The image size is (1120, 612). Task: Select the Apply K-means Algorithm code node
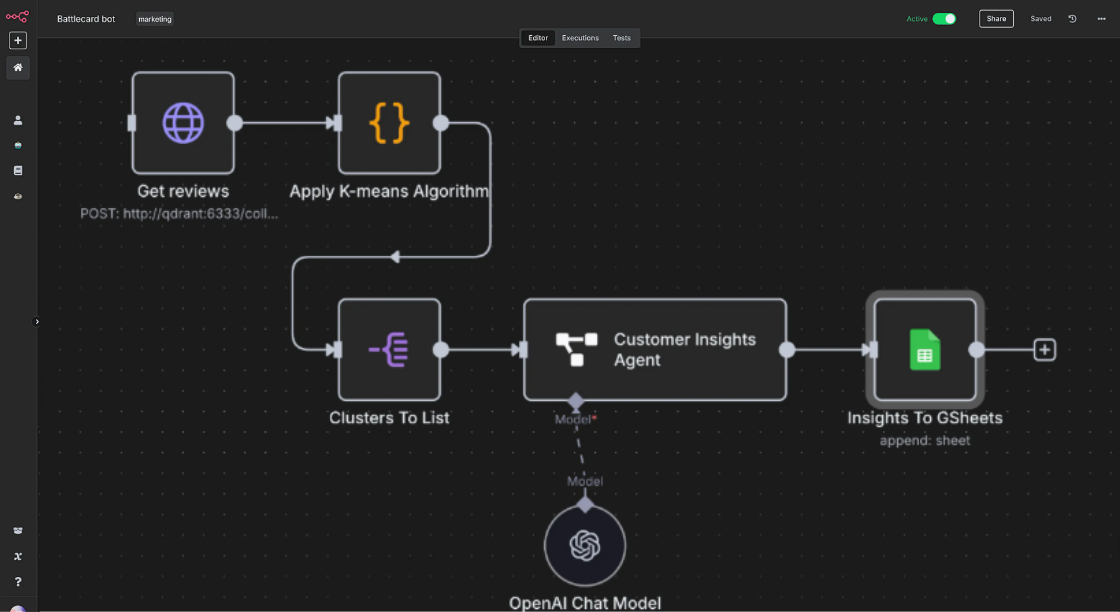coord(389,123)
